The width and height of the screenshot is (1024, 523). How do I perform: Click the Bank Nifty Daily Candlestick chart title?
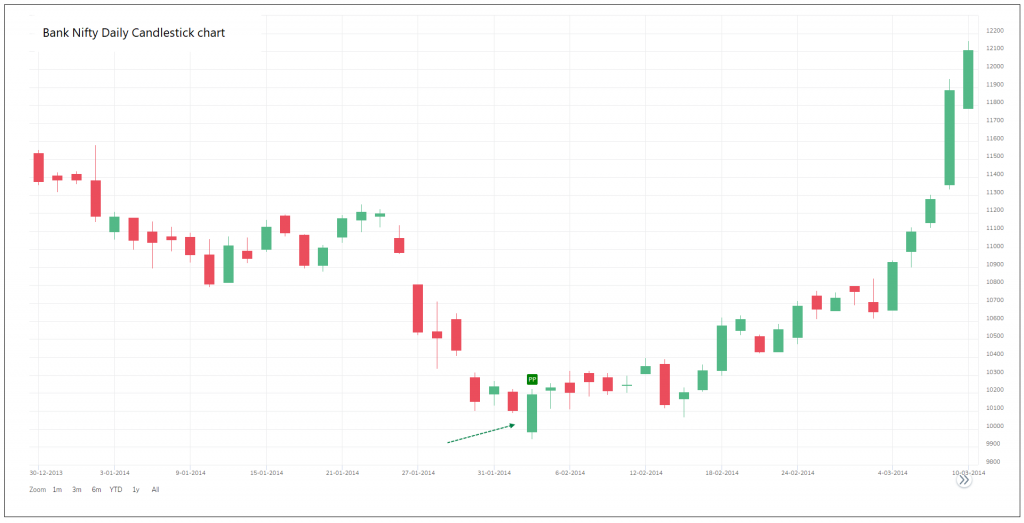(x=134, y=33)
